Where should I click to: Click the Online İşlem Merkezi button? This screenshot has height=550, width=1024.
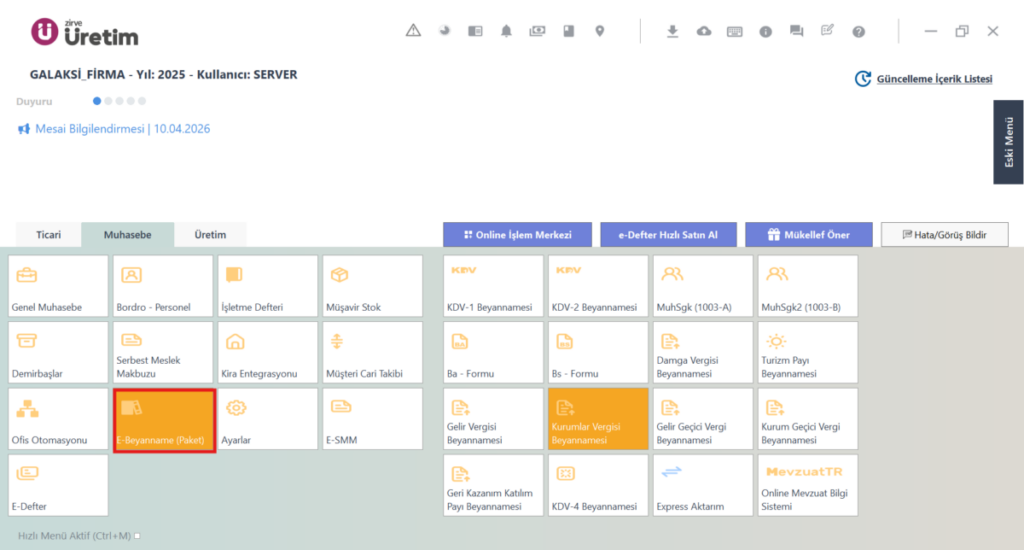pyautogui.click(x=517, y=235)
